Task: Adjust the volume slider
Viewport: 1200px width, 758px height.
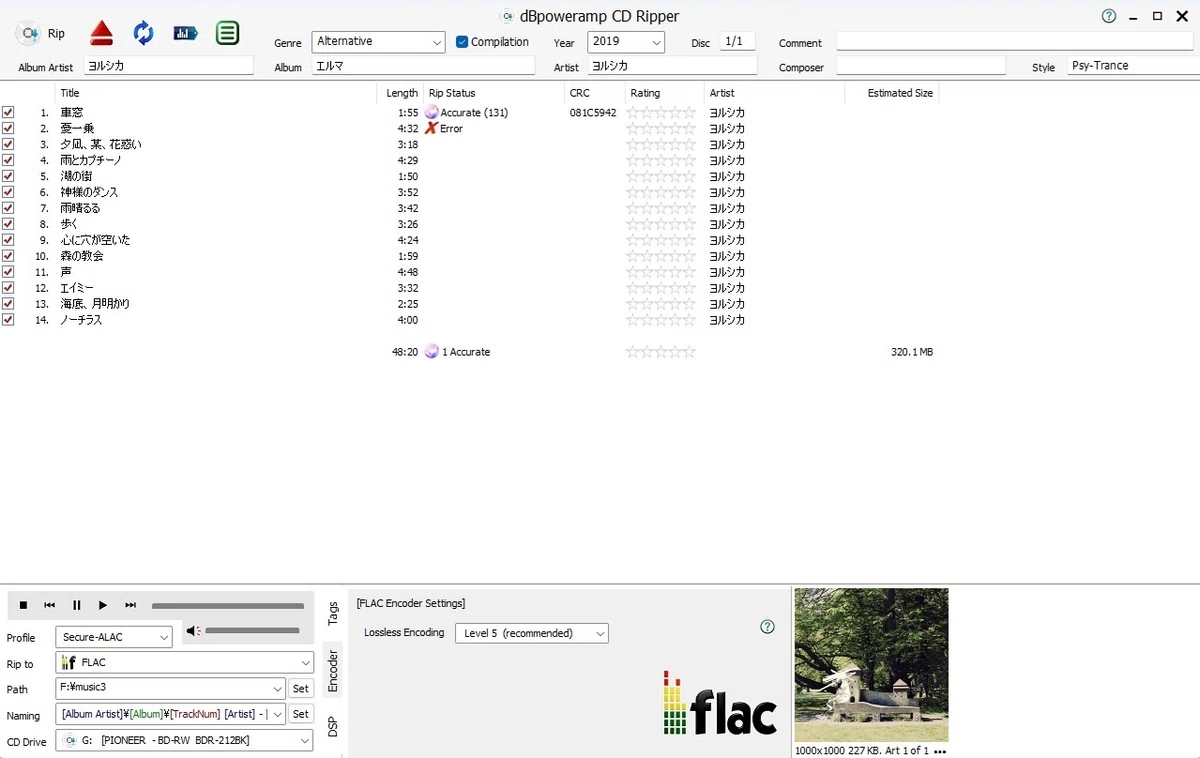Action: coord(252,631)
